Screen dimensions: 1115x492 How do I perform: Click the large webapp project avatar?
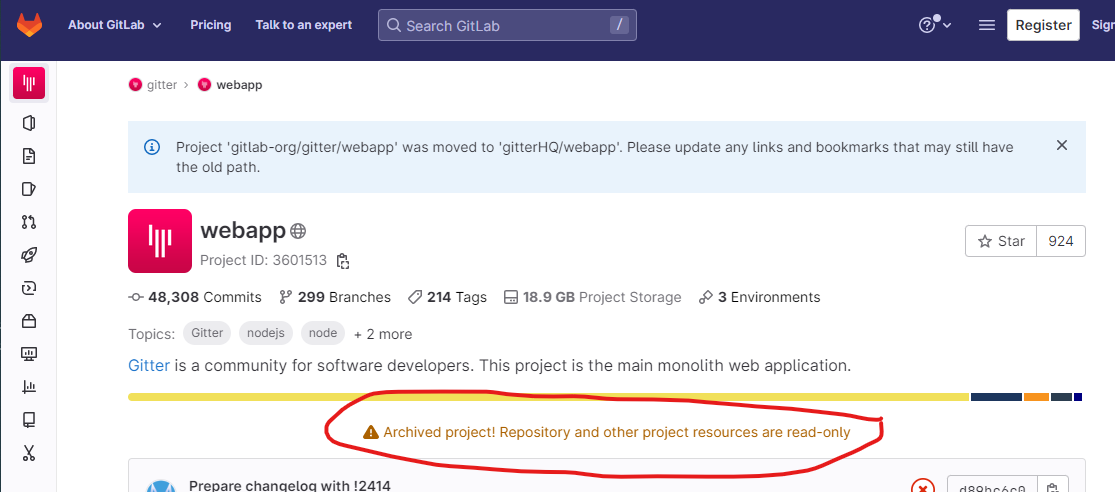(160, 241)
